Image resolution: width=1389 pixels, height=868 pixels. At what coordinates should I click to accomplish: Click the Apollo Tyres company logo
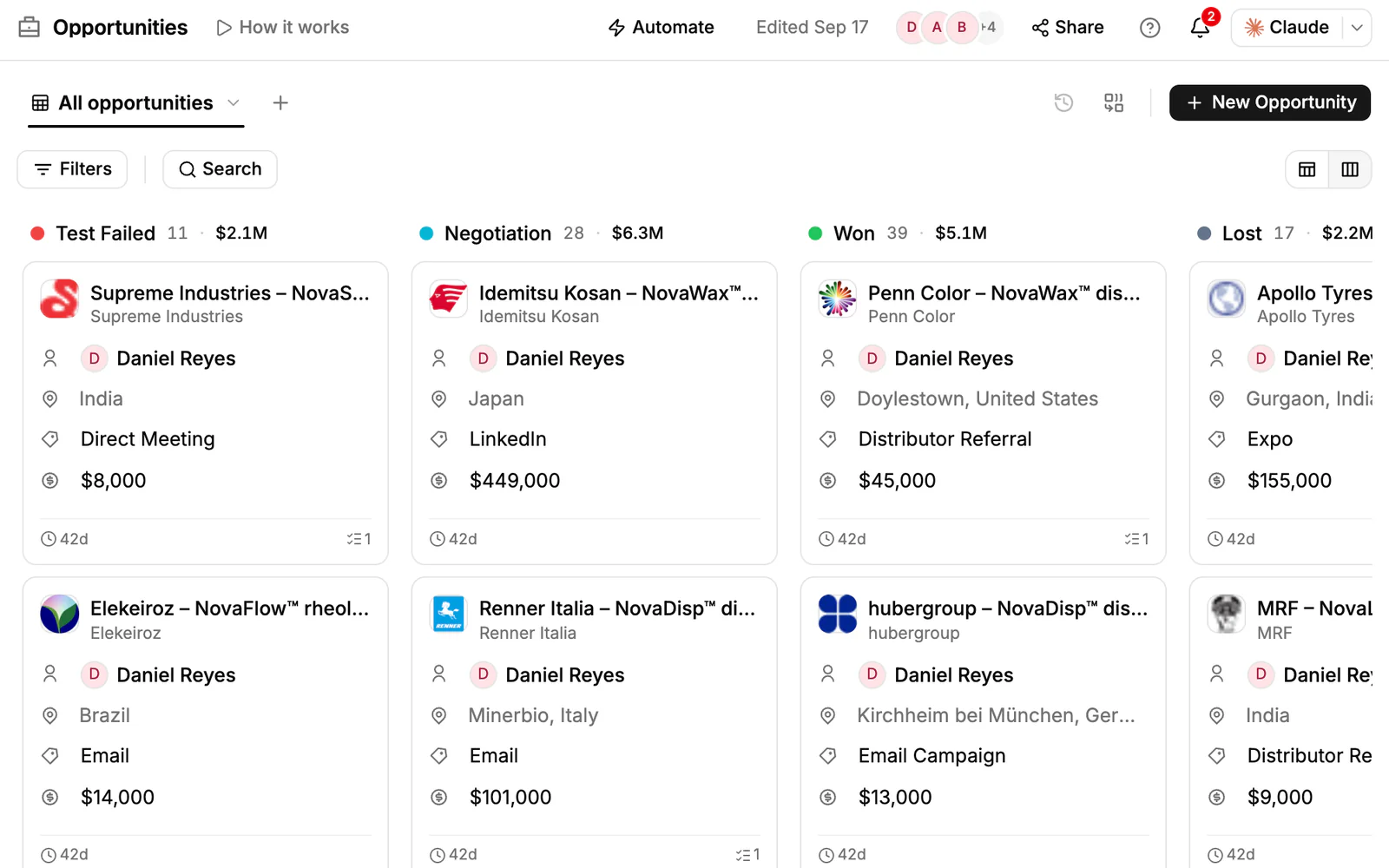click(1227, 299)
